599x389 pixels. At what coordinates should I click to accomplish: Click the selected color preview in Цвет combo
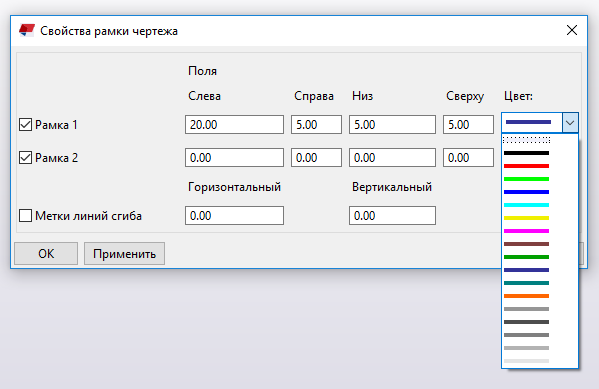528,122
